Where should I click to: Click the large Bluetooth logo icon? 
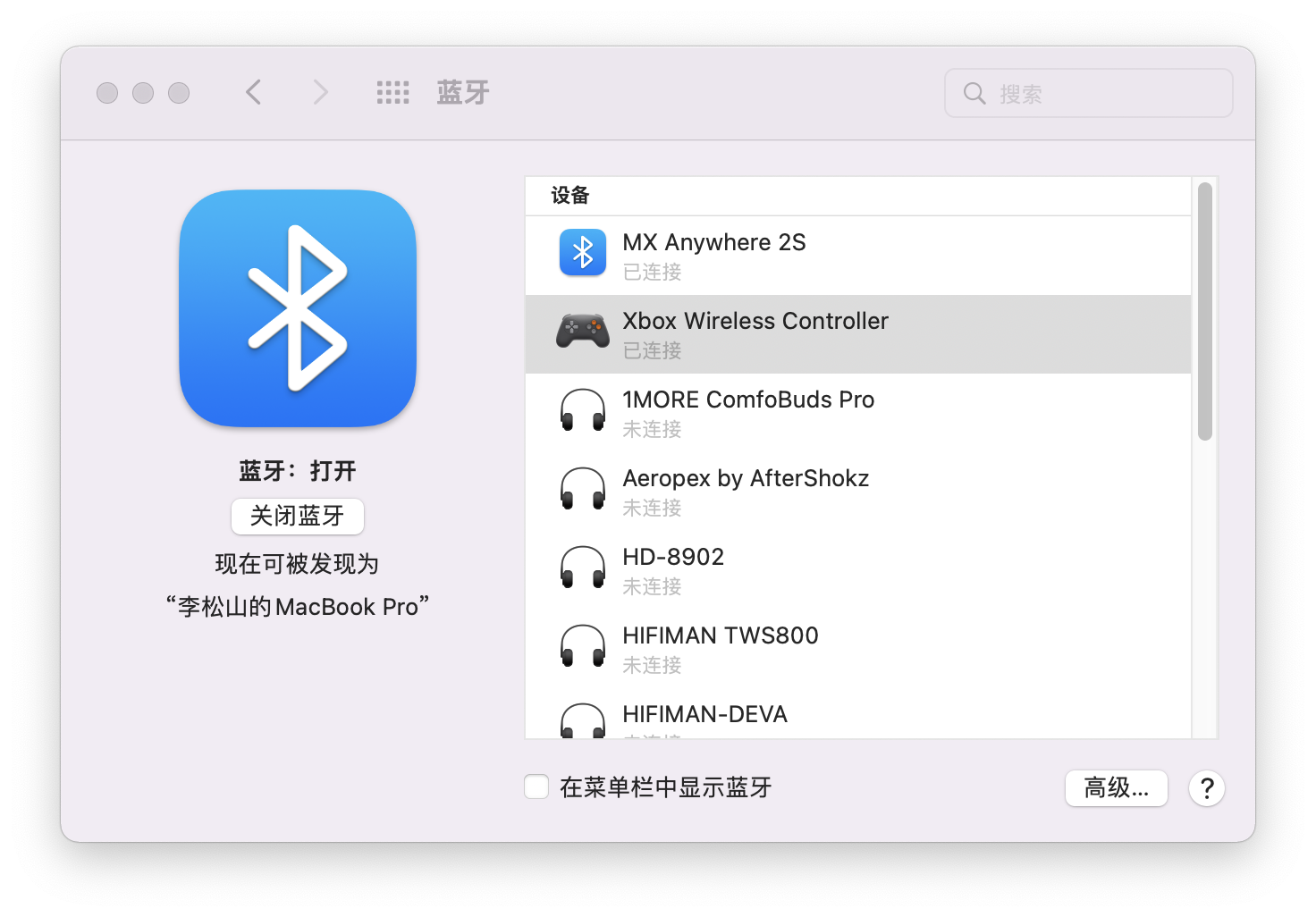click(x=298, y=308)
